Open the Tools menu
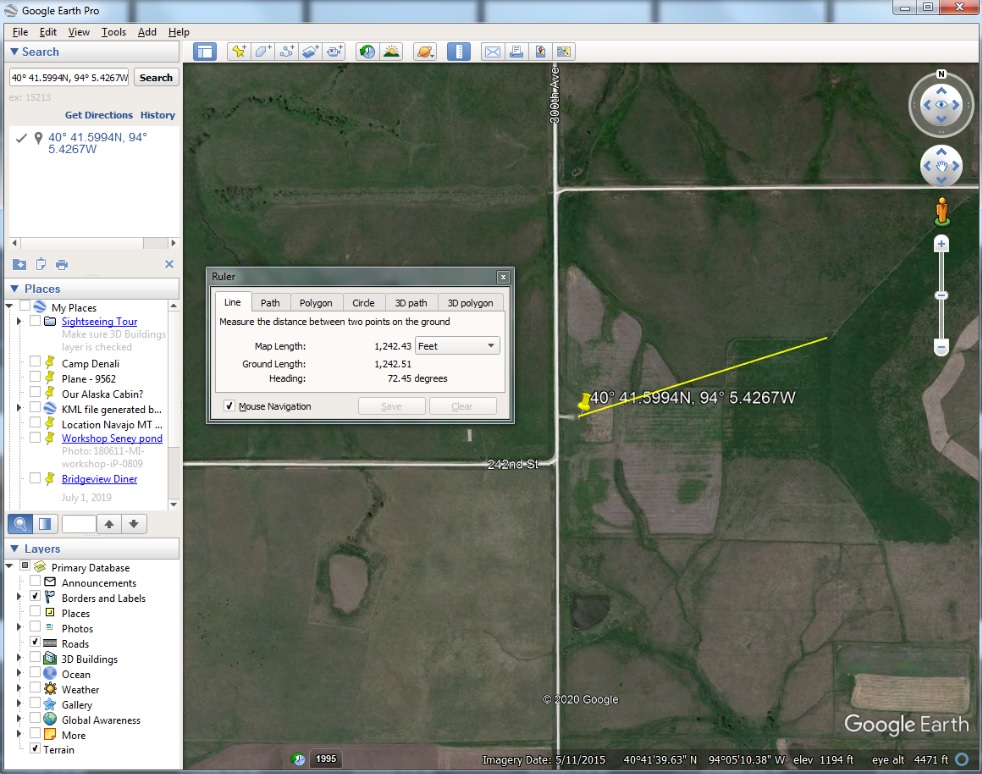Viewport: 982px width, 774px height. (x=113, y=32)
